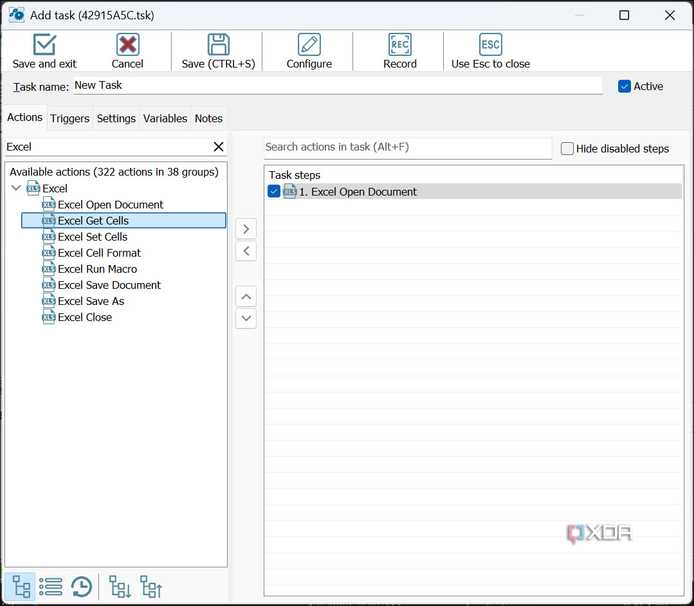Select the Excel Save Document action
Viewport: 694px width, 606px height.
(x=109, y=285)
